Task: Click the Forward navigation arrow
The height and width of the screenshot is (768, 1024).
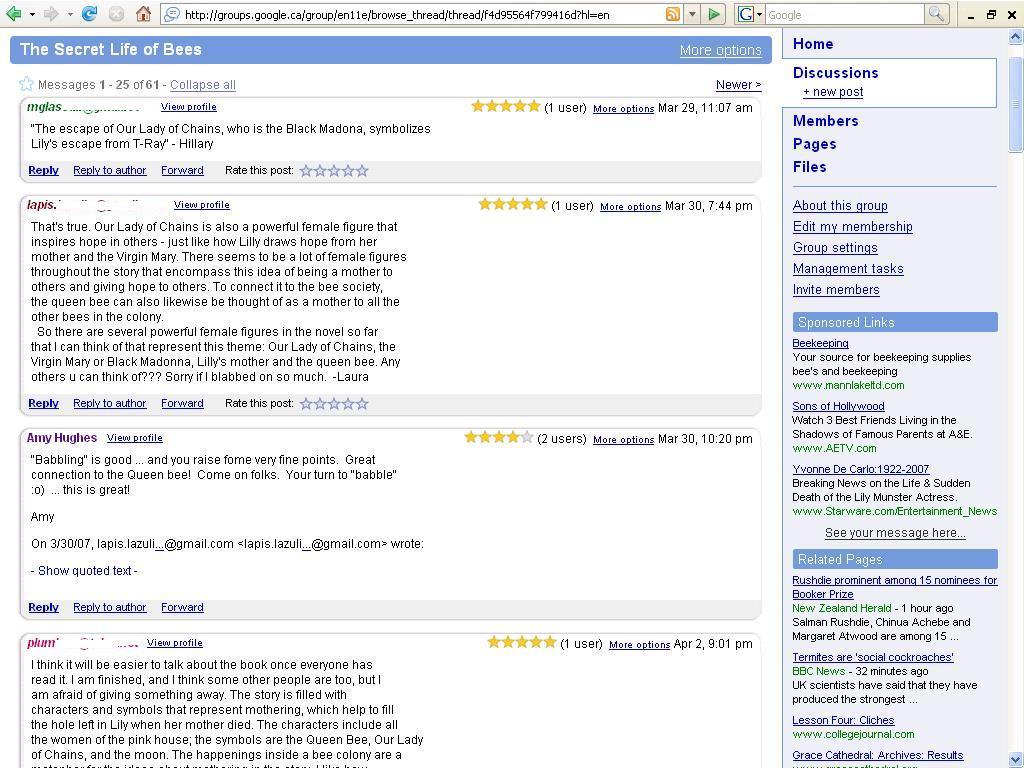Action: coord(51,14)
